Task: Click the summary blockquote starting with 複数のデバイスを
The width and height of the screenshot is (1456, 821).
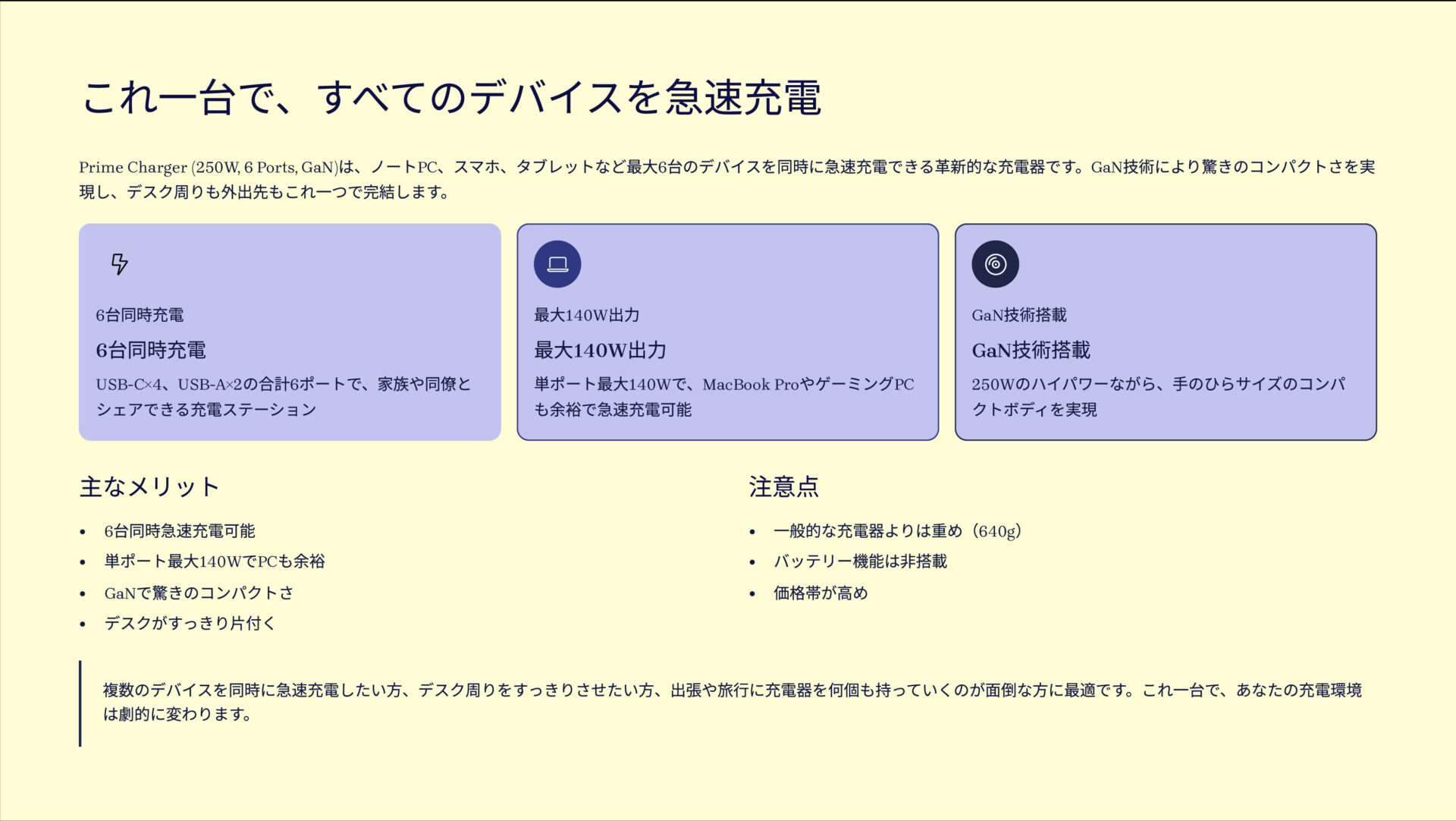Action: (x=732, y=702)
